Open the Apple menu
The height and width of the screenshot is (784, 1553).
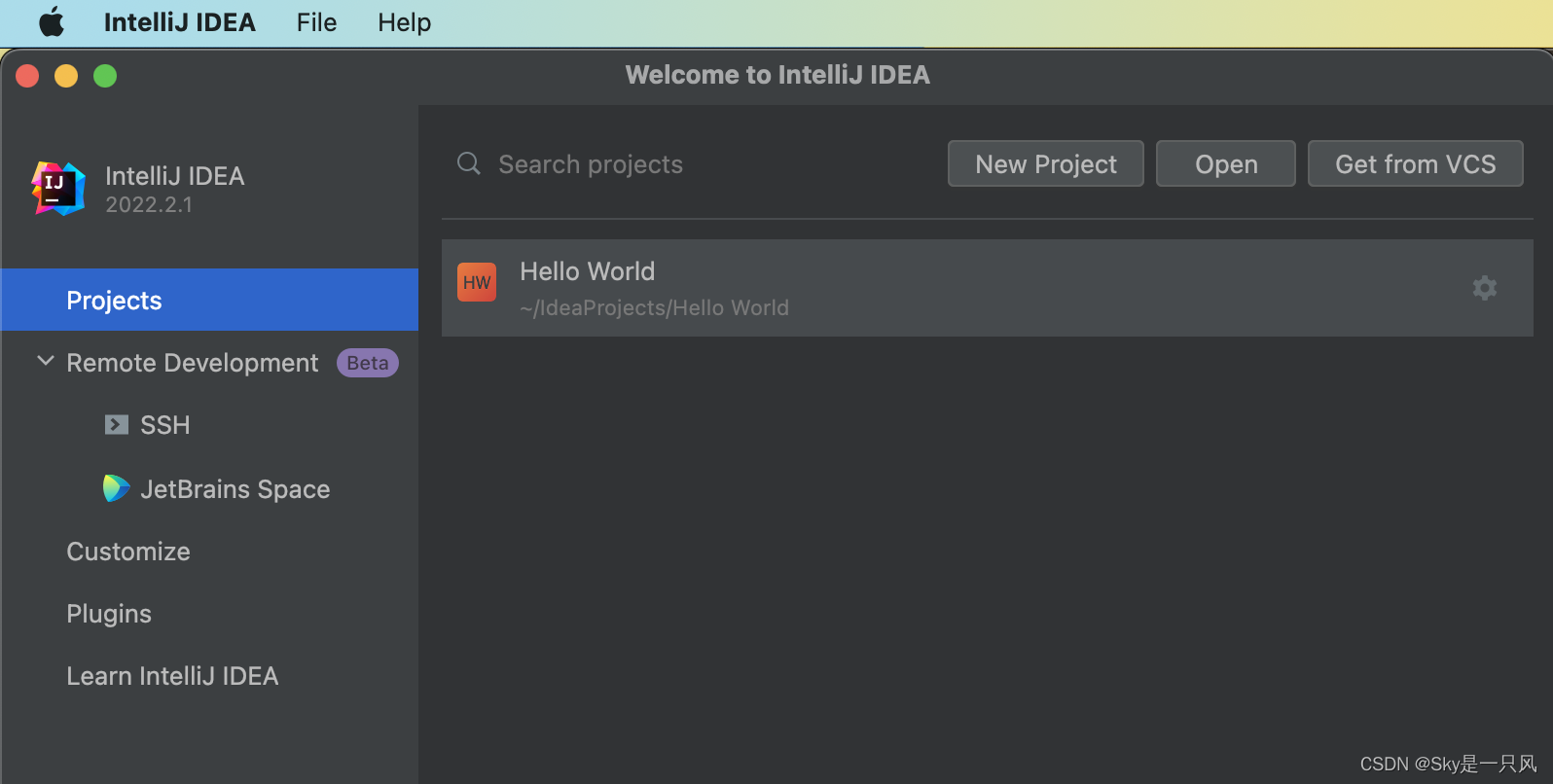pyautogui.click(x=52, y=21)
